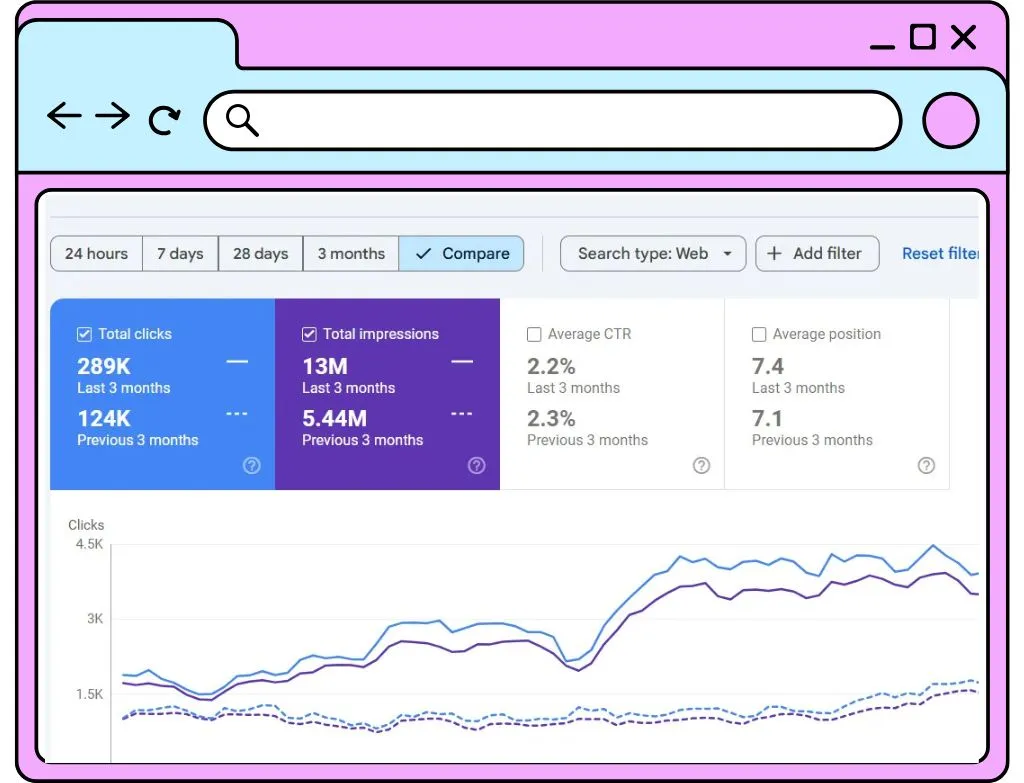Open the pink profile circle
This screenshot has width=1024, height=783.
(950, 121)
